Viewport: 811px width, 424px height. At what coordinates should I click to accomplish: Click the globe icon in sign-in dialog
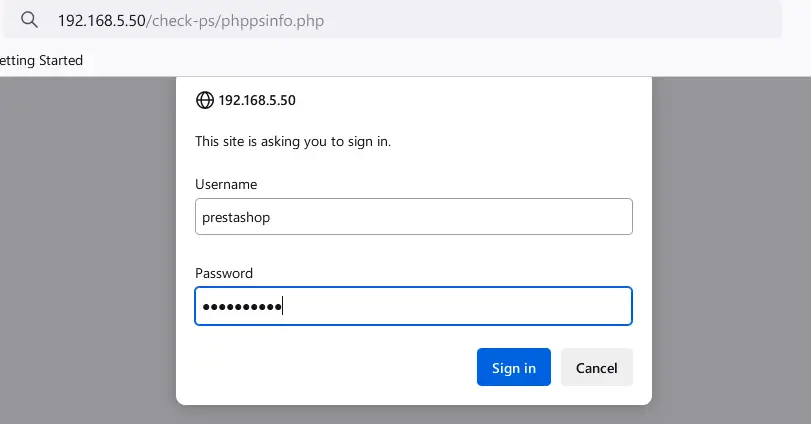tap(204, 100)
